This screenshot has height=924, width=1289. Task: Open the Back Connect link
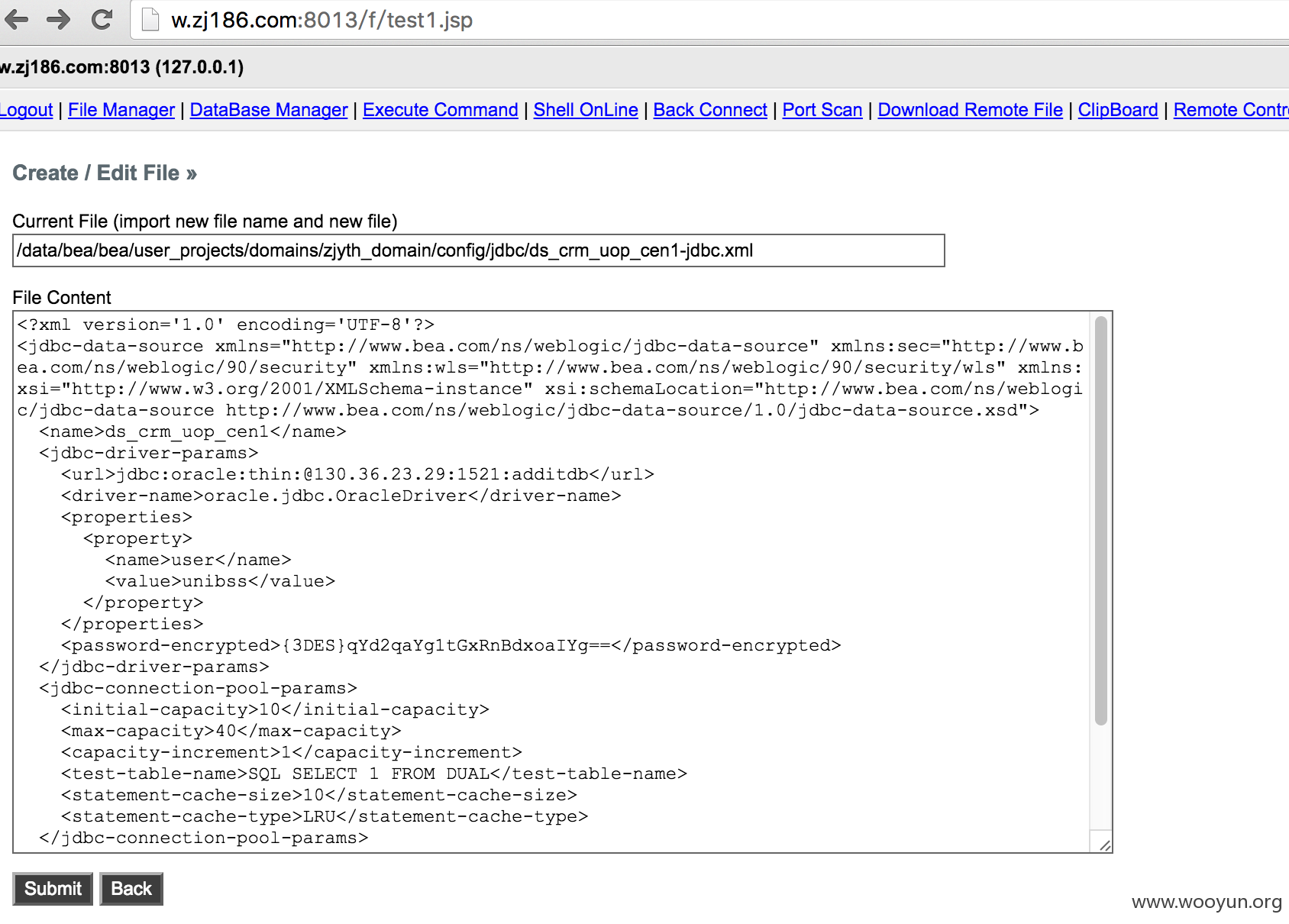710,110
